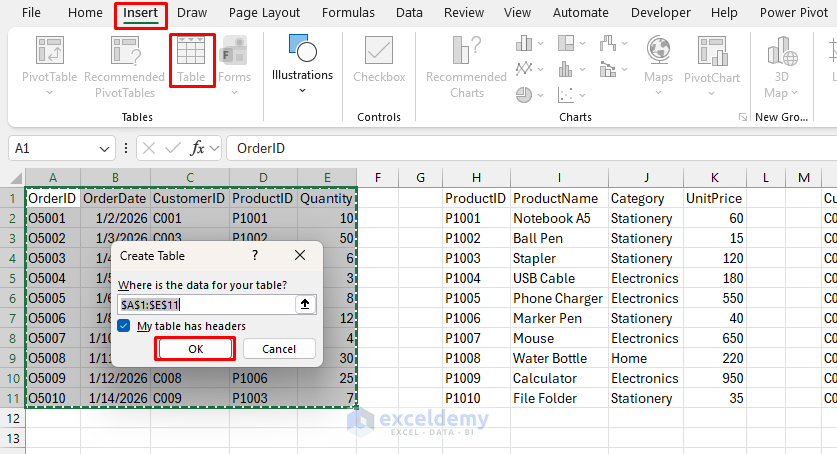Expand the fx function dropdown arrow
Screen dimensions: 837x454
(215, 149)
